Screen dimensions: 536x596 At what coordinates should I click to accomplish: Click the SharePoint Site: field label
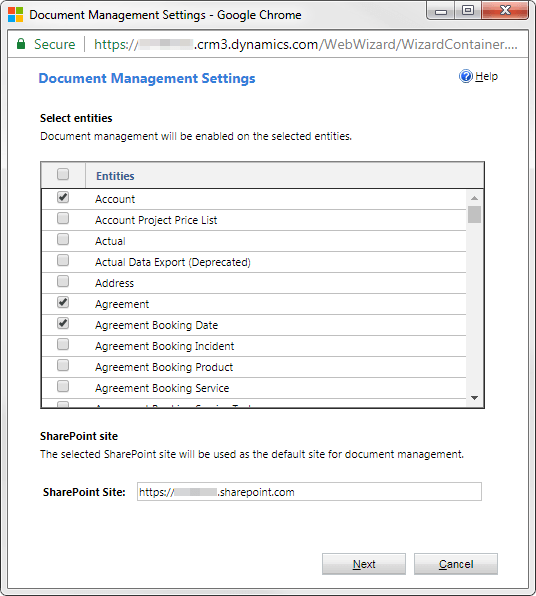coord(84,492)
